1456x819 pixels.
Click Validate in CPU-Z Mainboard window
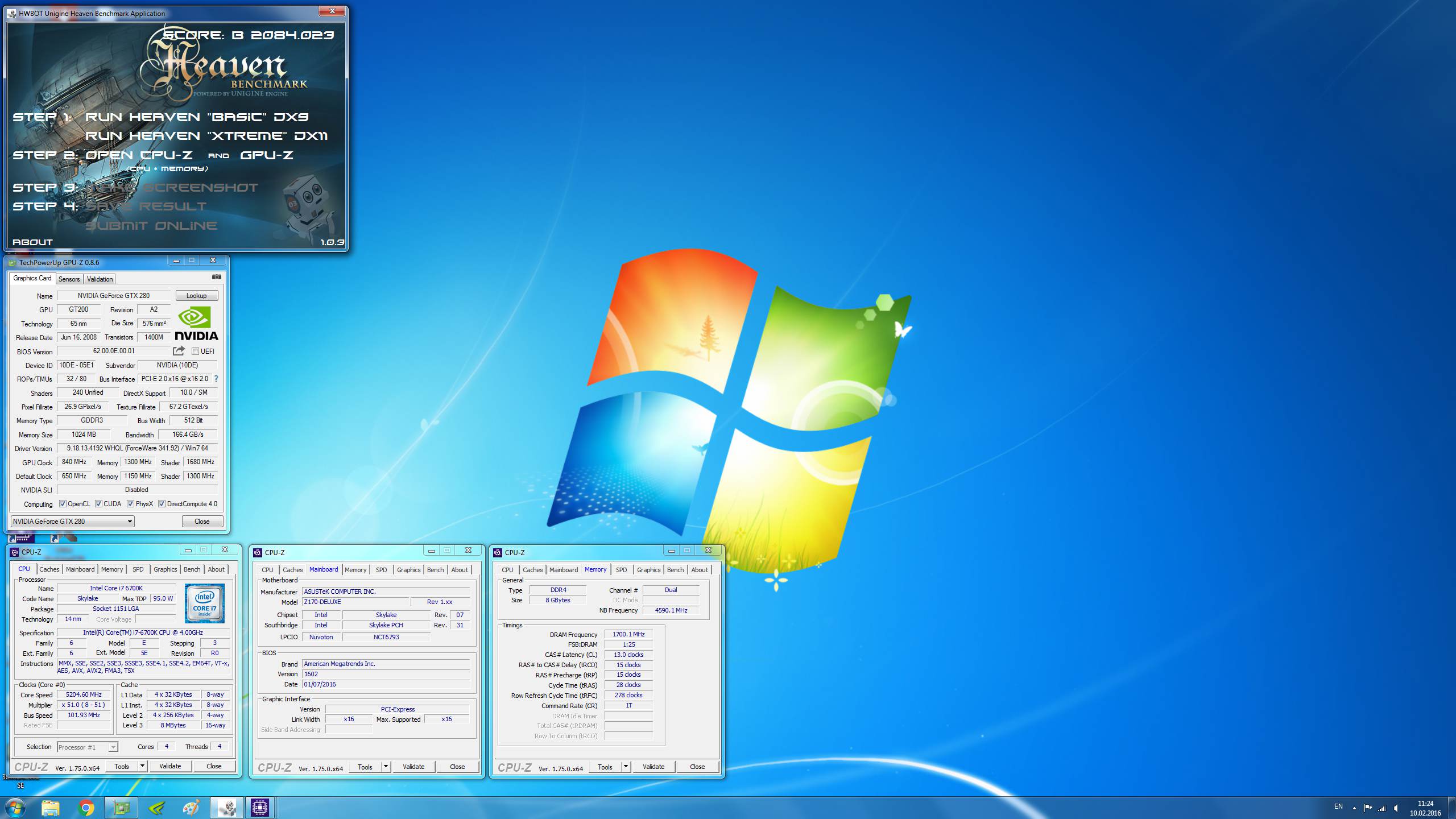(413, 767)
